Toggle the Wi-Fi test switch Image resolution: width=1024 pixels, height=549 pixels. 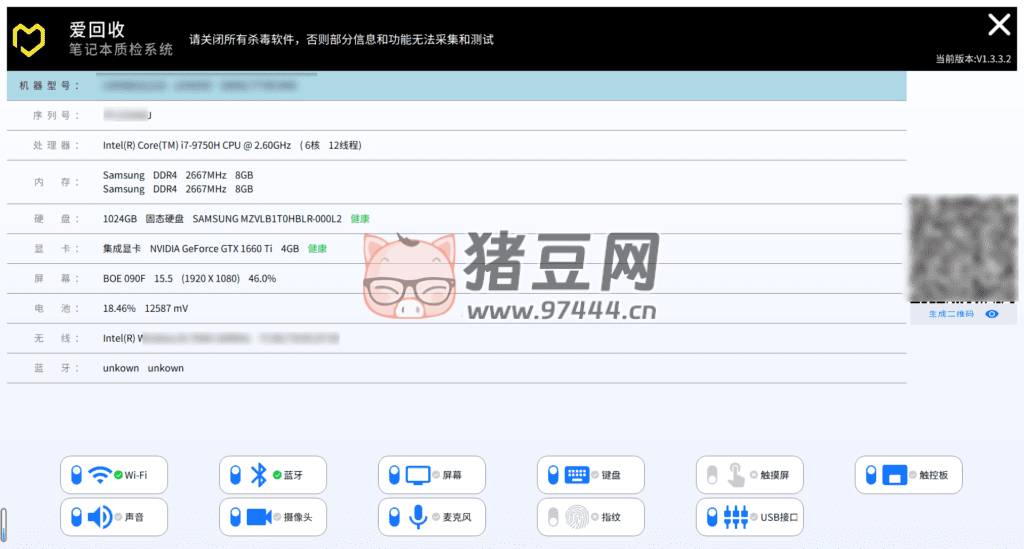pyautogui.click(x=76, y=475)
